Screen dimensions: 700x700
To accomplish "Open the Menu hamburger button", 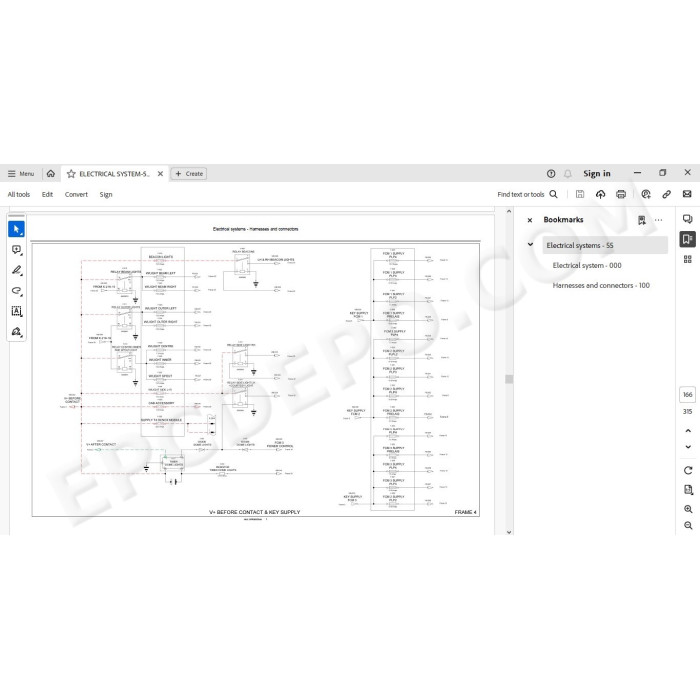I will [x=21, y=174].
